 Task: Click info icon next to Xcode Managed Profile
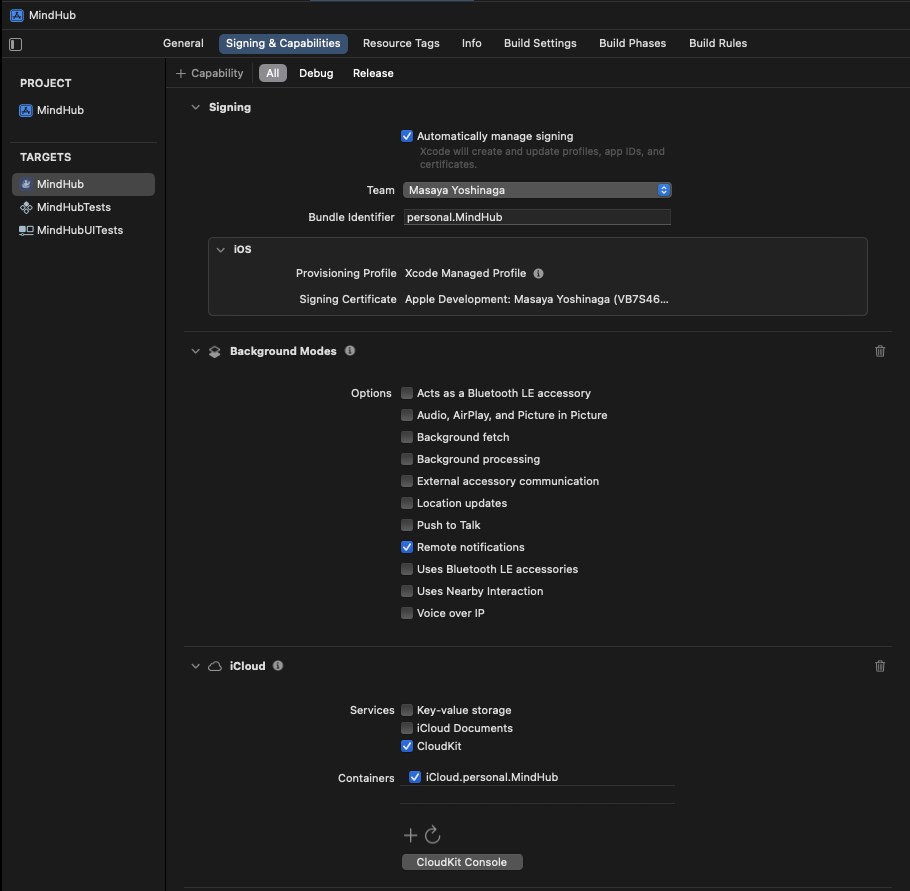tap(539, 273)
